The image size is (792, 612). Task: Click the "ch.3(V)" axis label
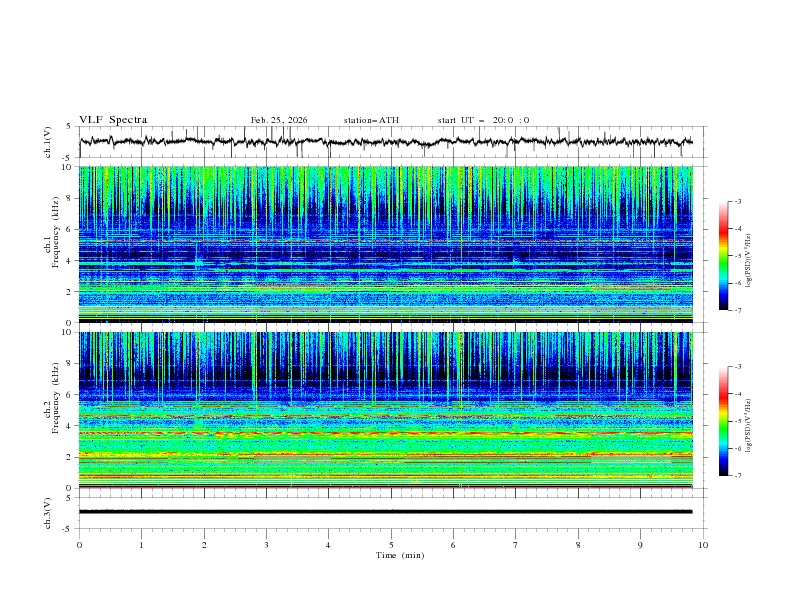(48, 513)
